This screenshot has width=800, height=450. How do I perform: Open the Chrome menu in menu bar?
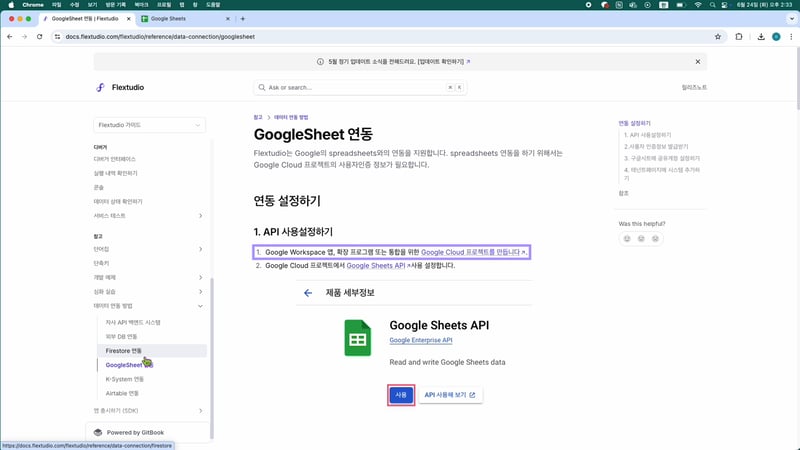point(33,5)
